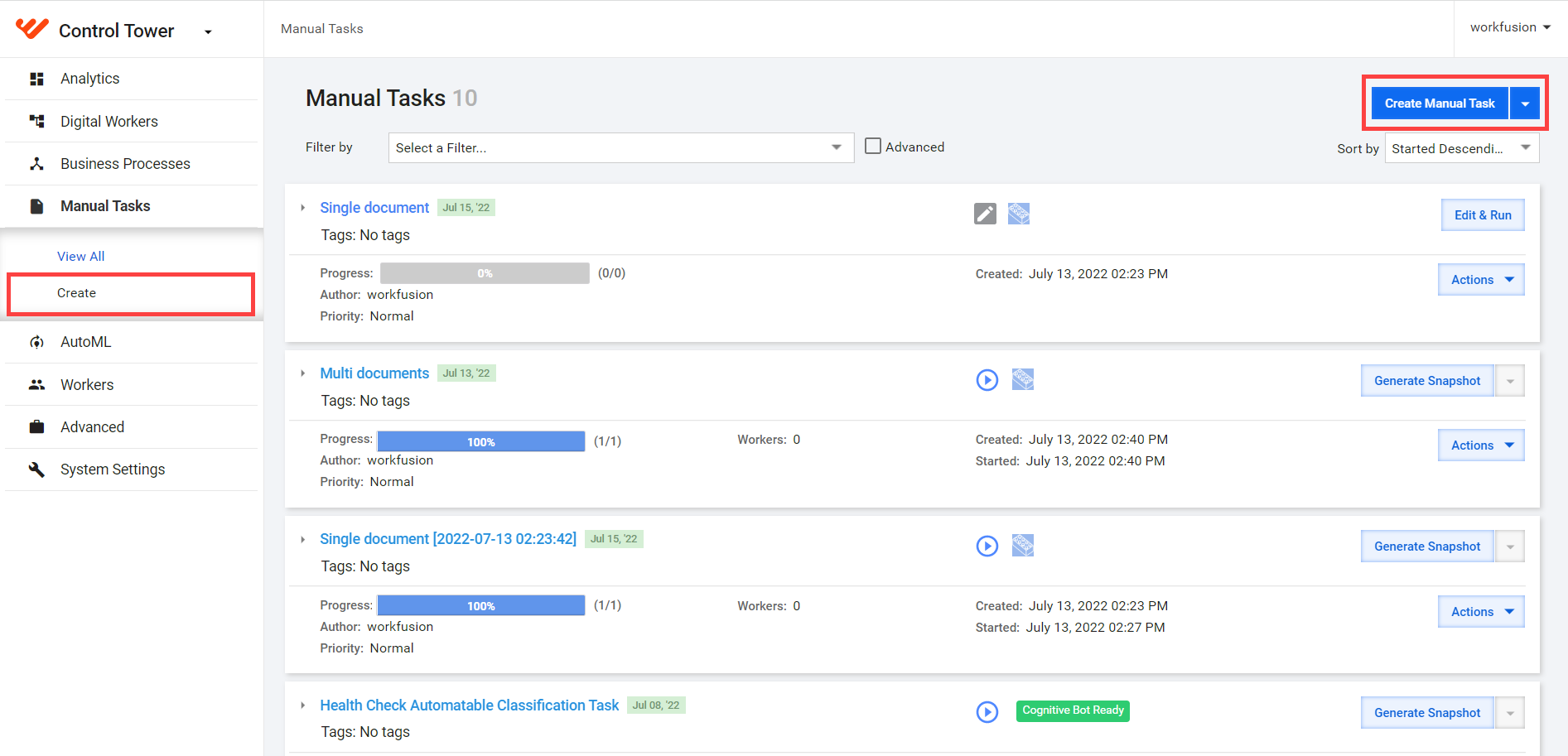Click the Advanced briefcase icon
Viewport: 1568px width, 756px height.
pos(36,427)
